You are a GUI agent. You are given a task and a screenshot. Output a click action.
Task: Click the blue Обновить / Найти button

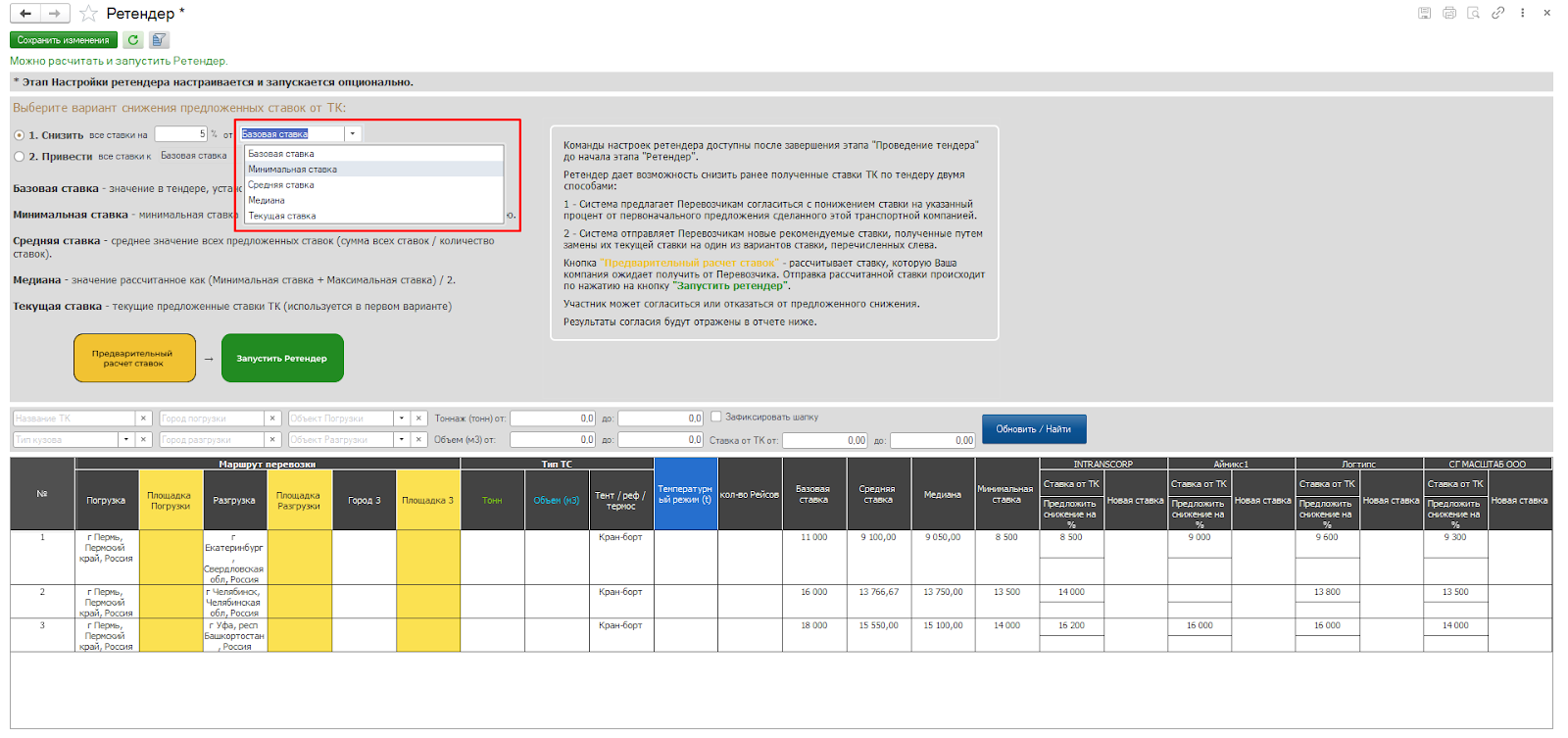coord(1034,429)
